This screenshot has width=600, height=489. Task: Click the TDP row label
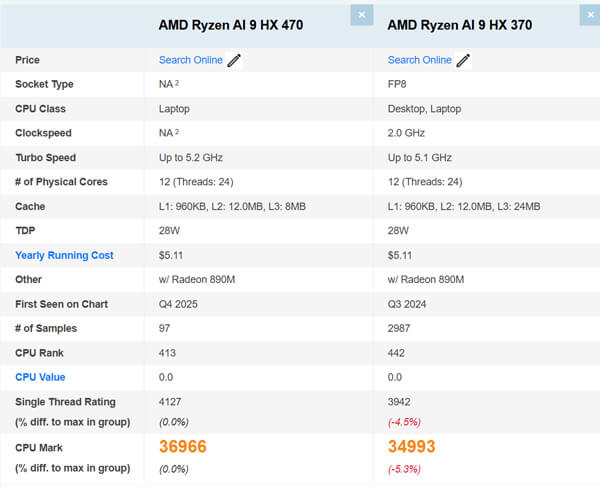pos(25,231)
